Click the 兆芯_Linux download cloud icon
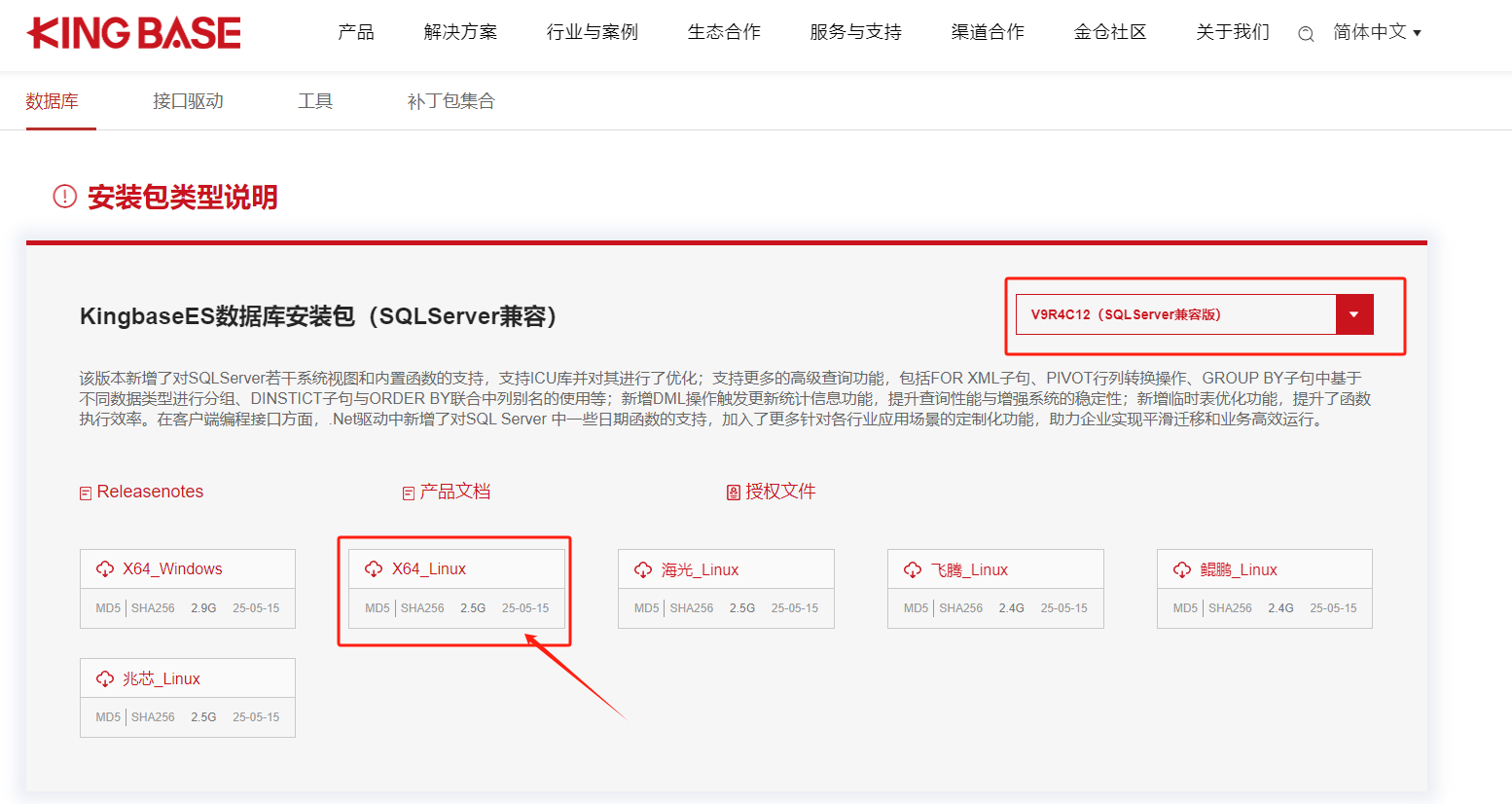This screenshot has height=804, width=1512. [105, 679]
